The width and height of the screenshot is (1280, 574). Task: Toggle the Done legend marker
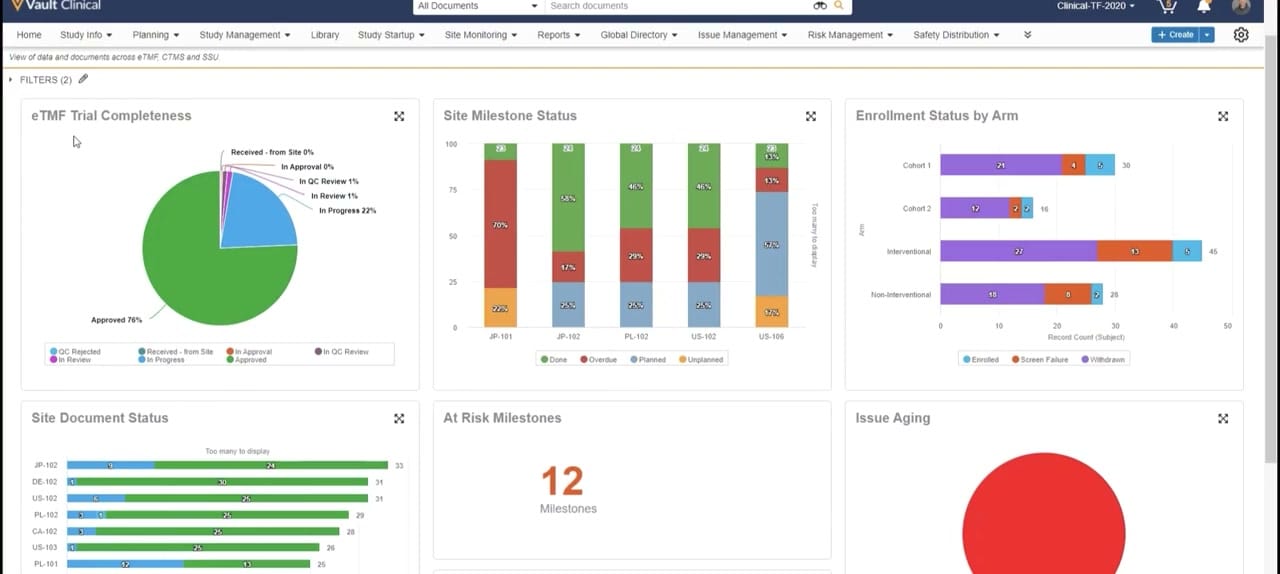click(545, 359)
